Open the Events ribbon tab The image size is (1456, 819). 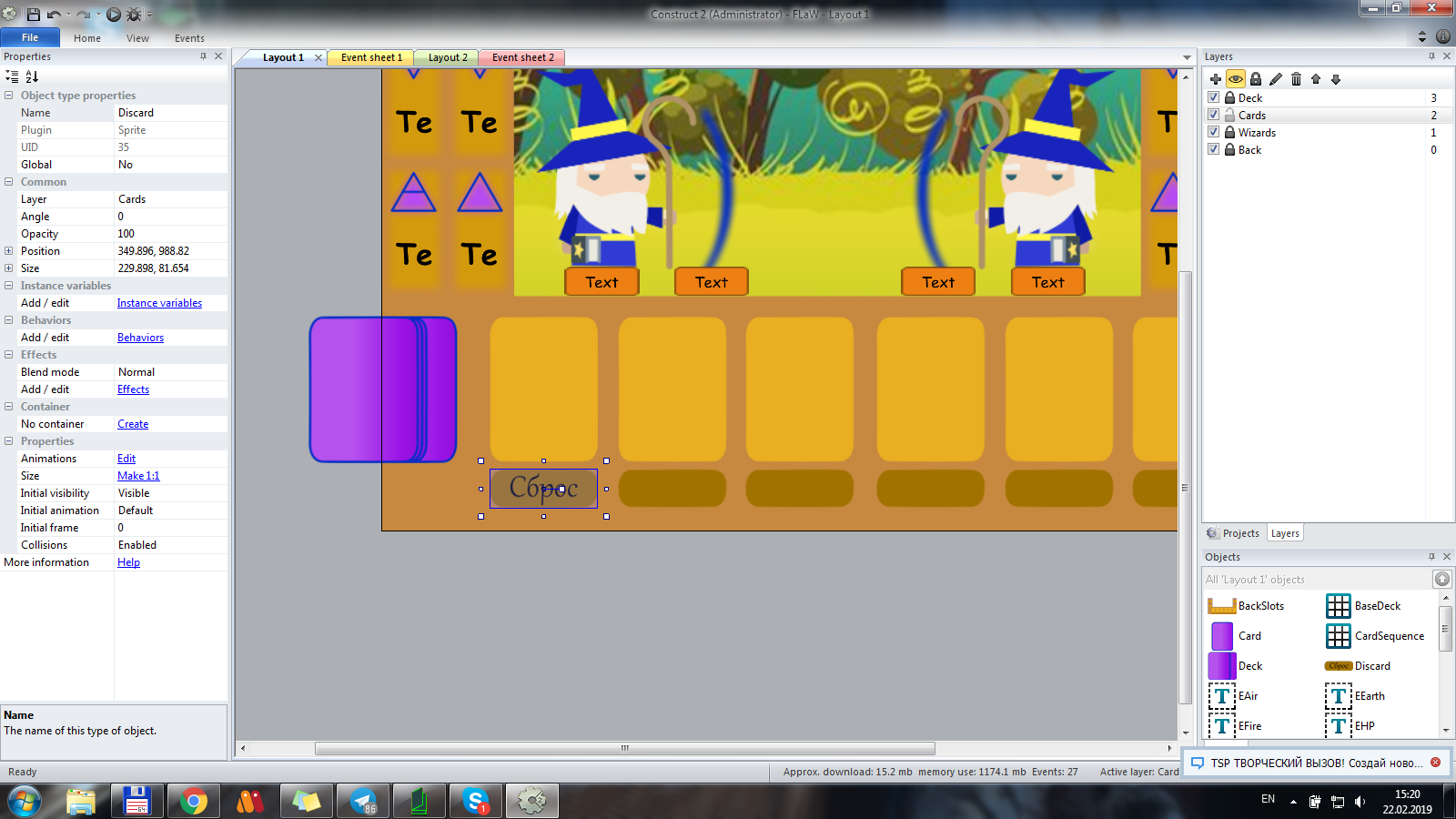click(189, 38)
